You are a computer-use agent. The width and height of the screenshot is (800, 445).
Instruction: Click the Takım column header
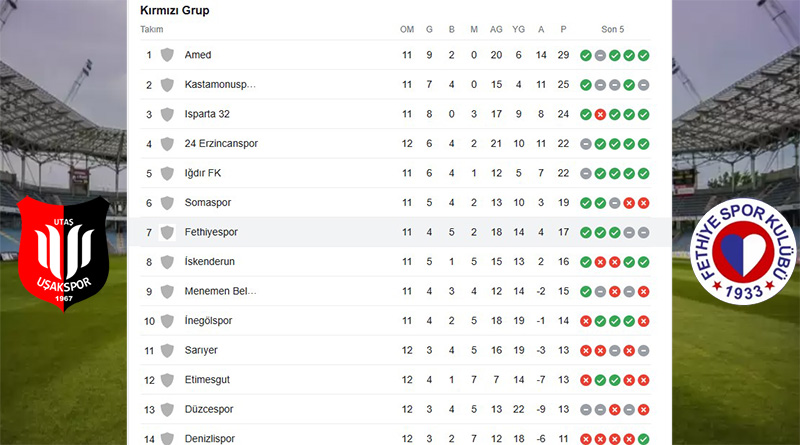(152, 29)
